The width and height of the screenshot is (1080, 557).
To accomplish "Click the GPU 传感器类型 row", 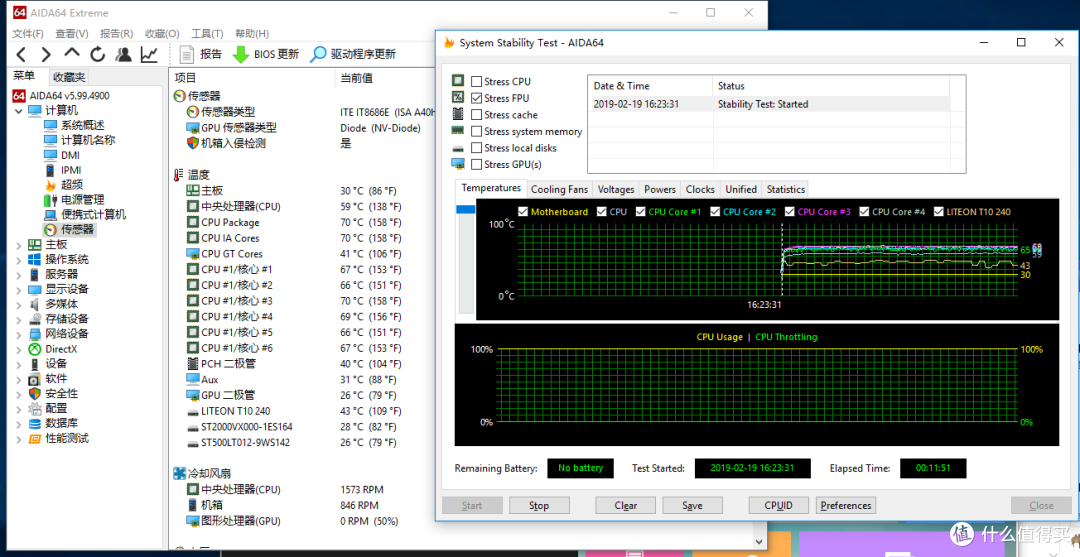I will pyautogui.click(x=231, y=127).
